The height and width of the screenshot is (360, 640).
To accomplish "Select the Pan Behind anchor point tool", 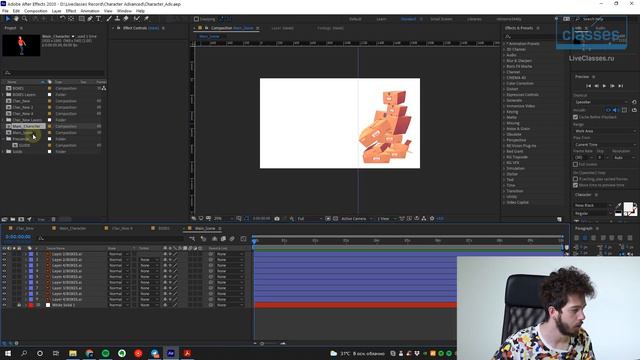I will tap(71, 19).
